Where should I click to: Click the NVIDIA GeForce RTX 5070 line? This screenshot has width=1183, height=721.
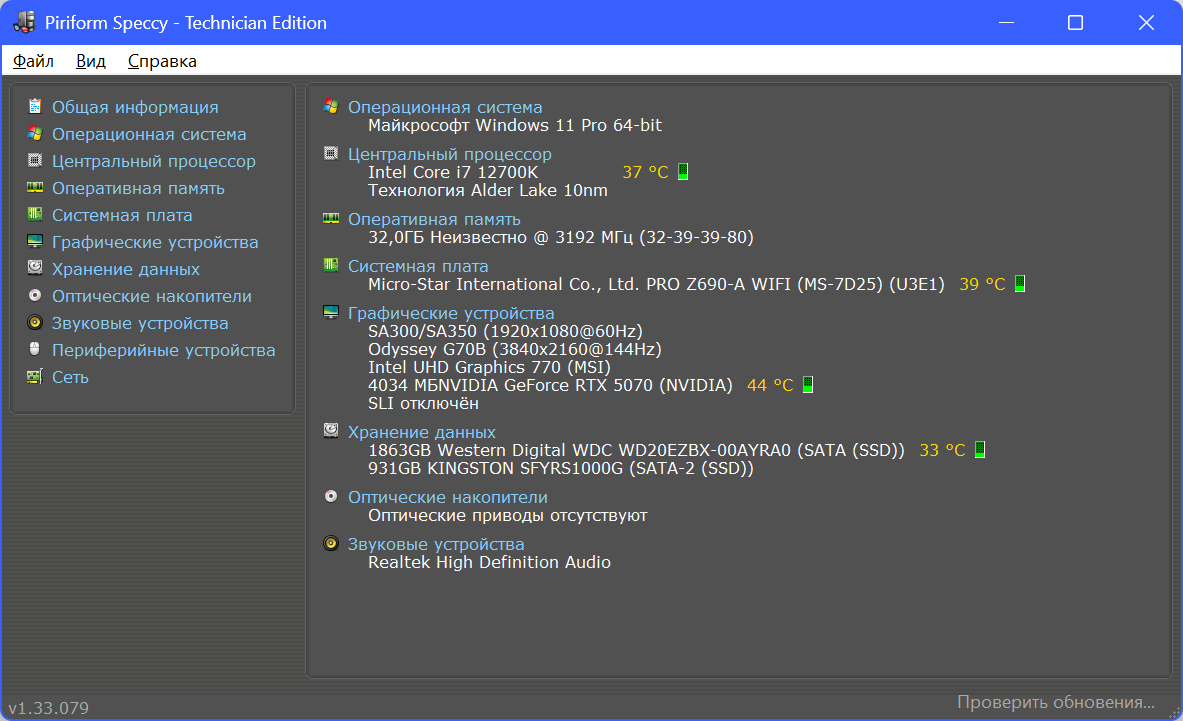(550, 385)
